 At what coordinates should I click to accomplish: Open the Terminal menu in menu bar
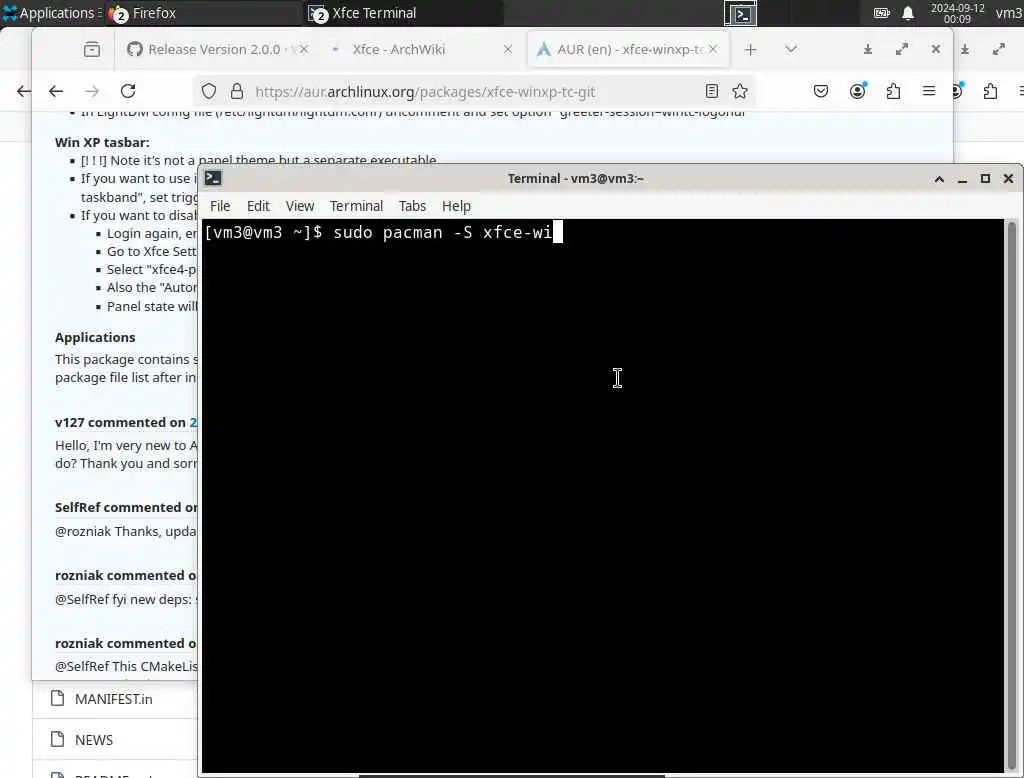tap(356, 206)
